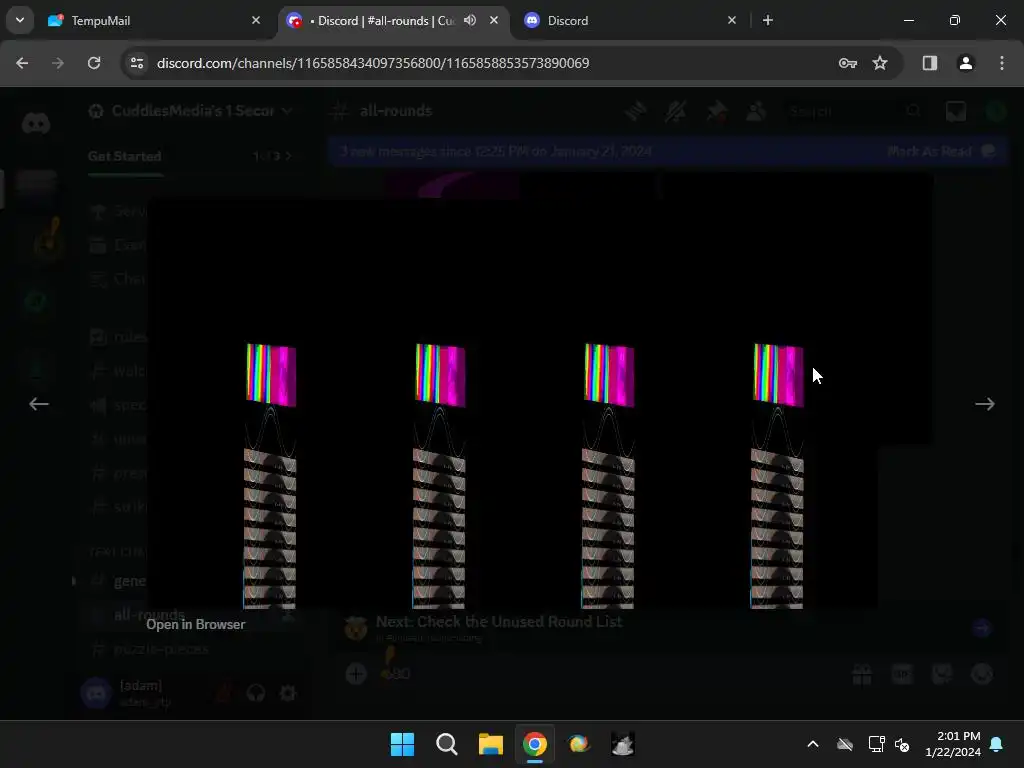Open the Windows Start menu
This screenshot has height=768, width=1024.
point(402,744)
